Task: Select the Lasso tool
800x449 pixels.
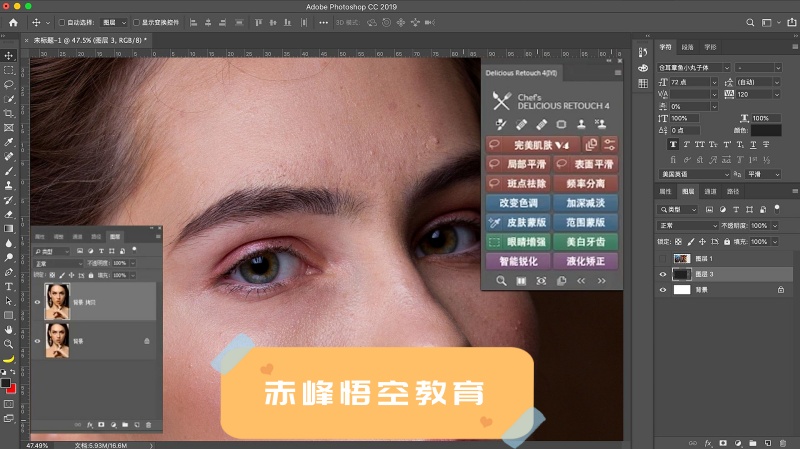Action: 9,84
